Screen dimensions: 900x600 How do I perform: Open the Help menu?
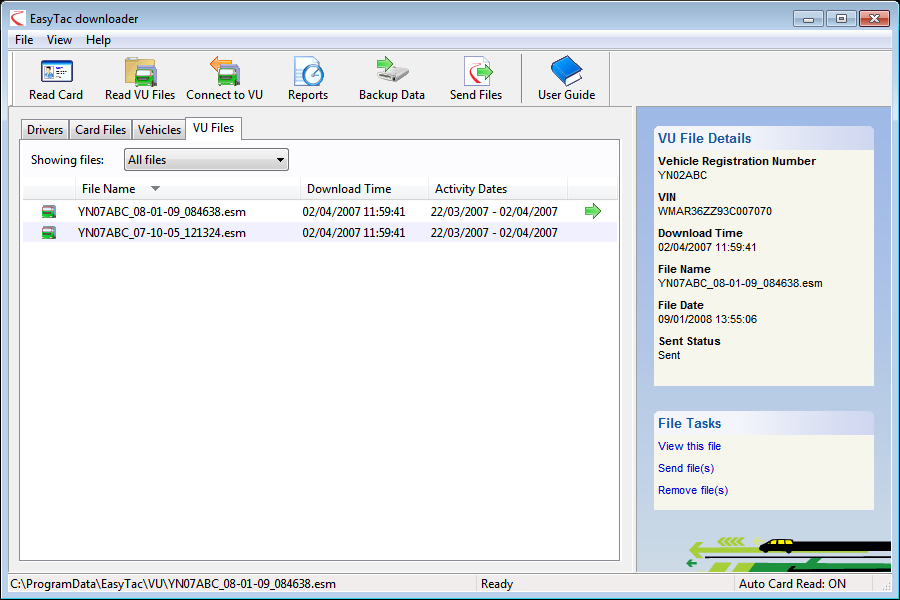pyautogui.click(x=98, y=40)
